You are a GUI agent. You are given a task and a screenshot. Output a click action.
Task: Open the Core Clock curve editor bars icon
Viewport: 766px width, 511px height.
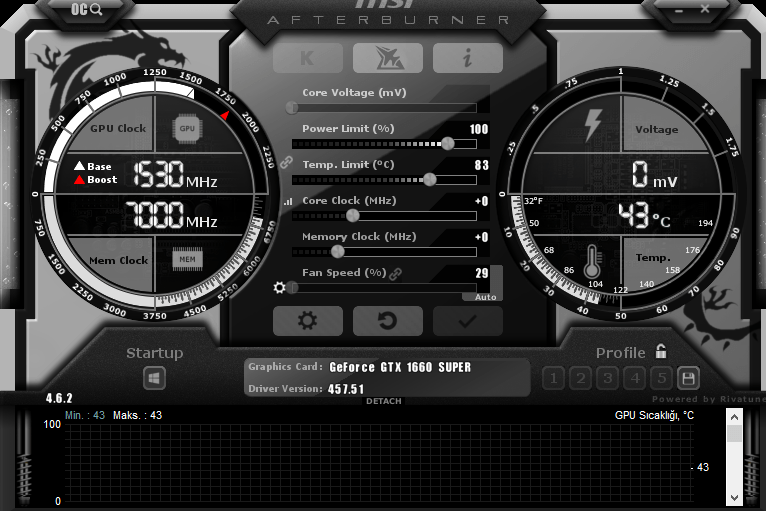(x=288, y=201)
